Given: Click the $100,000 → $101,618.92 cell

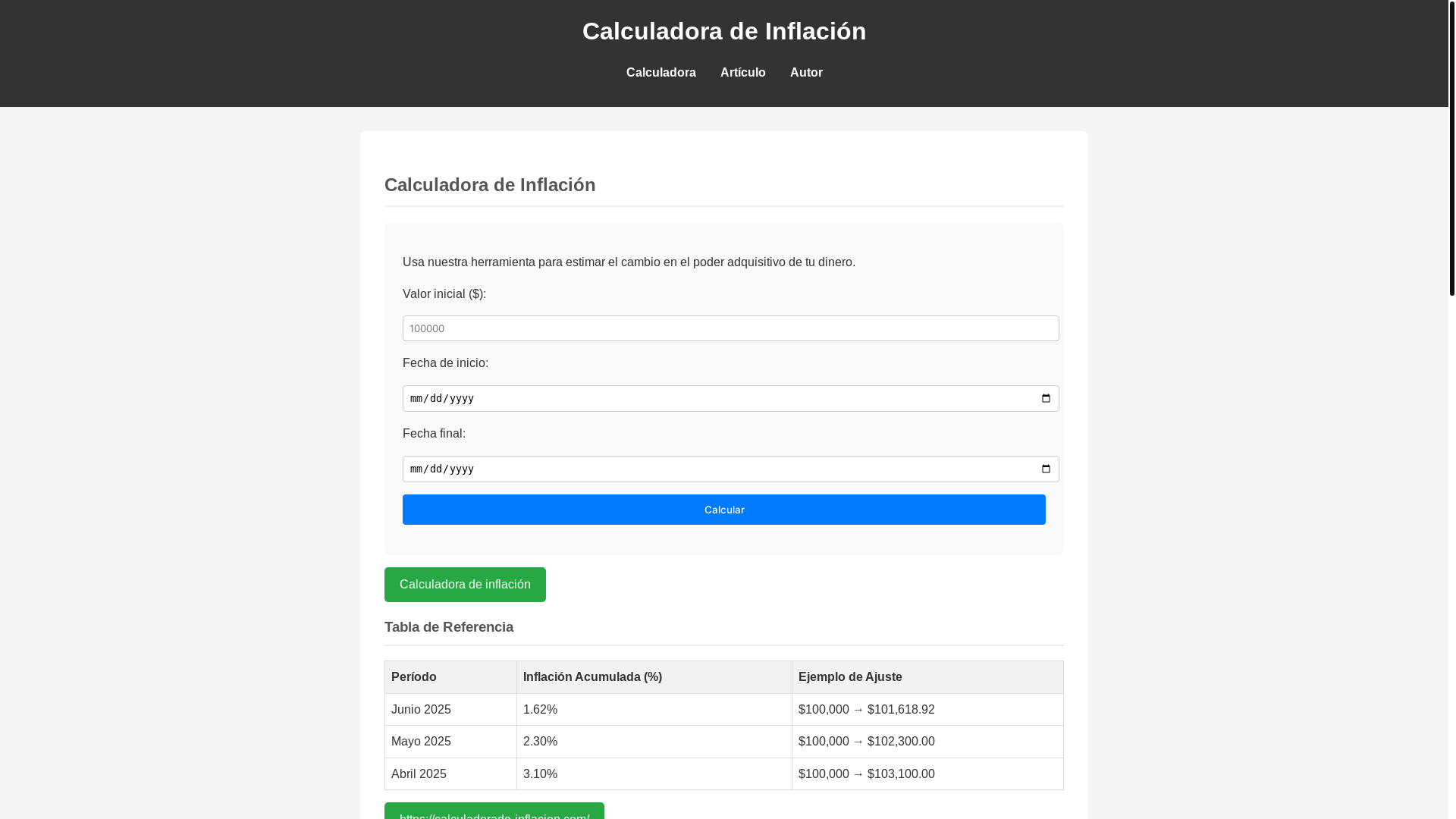Looking at the screenshot, I should tap(927, 710).
